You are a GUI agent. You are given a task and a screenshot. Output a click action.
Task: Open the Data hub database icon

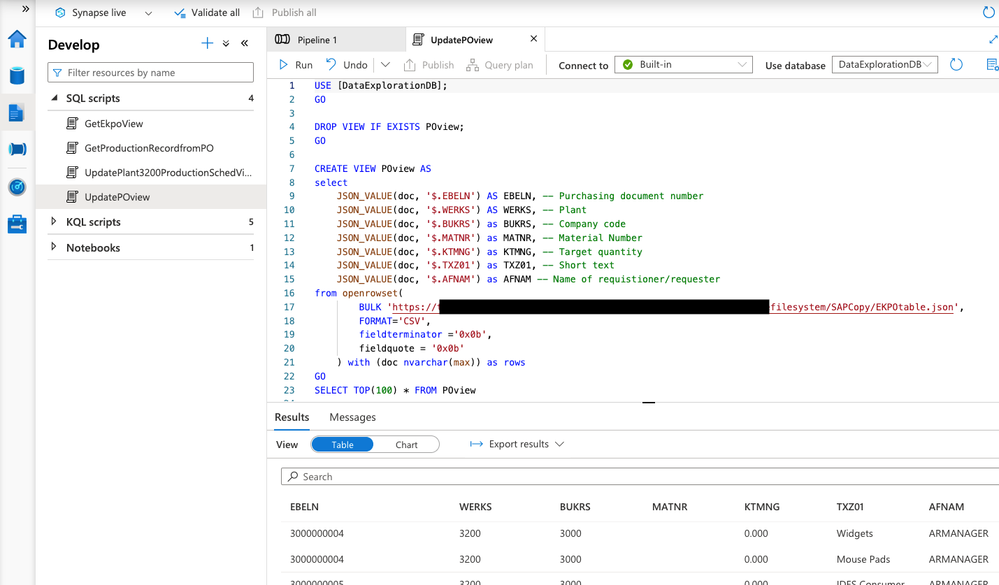17,76
